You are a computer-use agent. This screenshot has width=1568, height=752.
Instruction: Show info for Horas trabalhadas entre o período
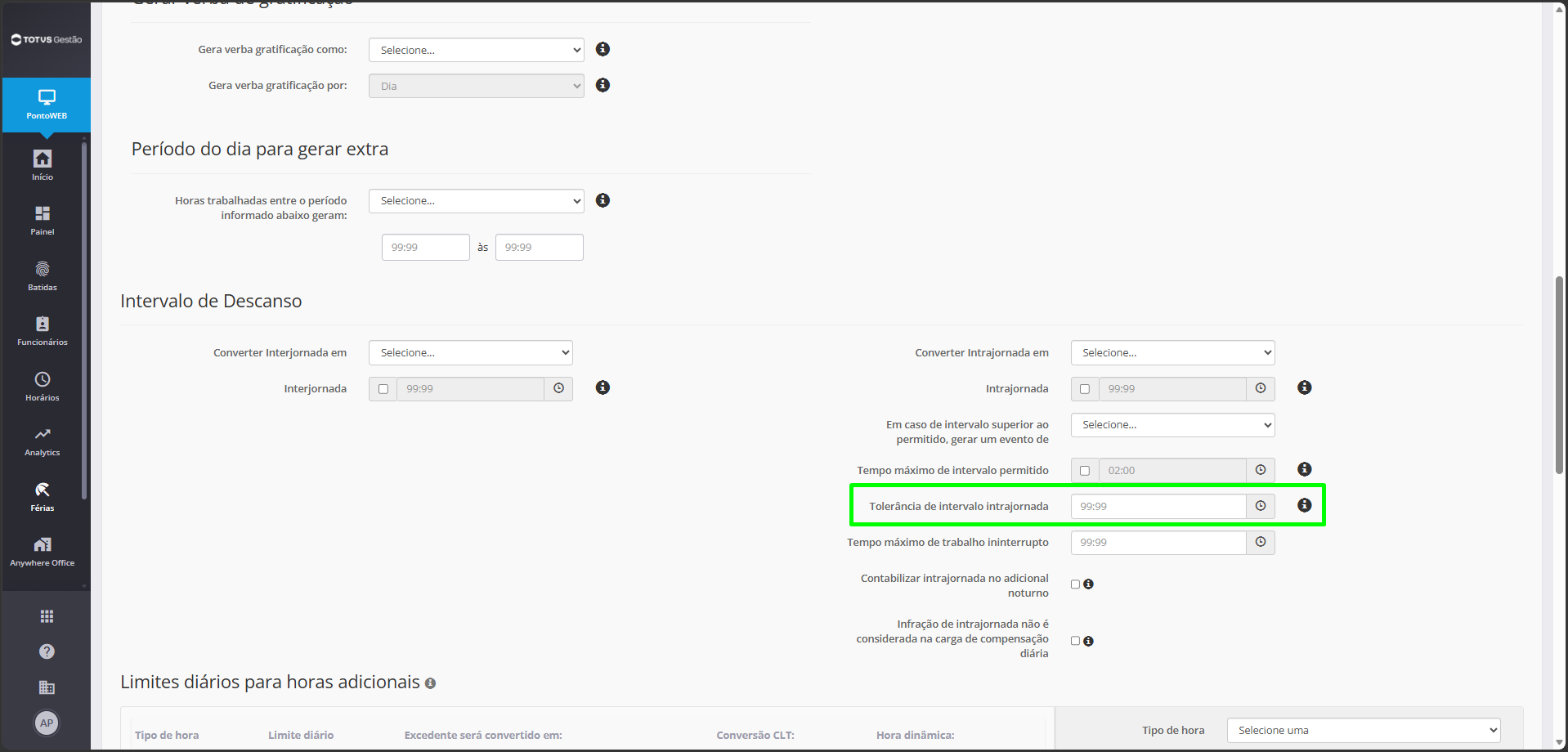coord(603,200)
